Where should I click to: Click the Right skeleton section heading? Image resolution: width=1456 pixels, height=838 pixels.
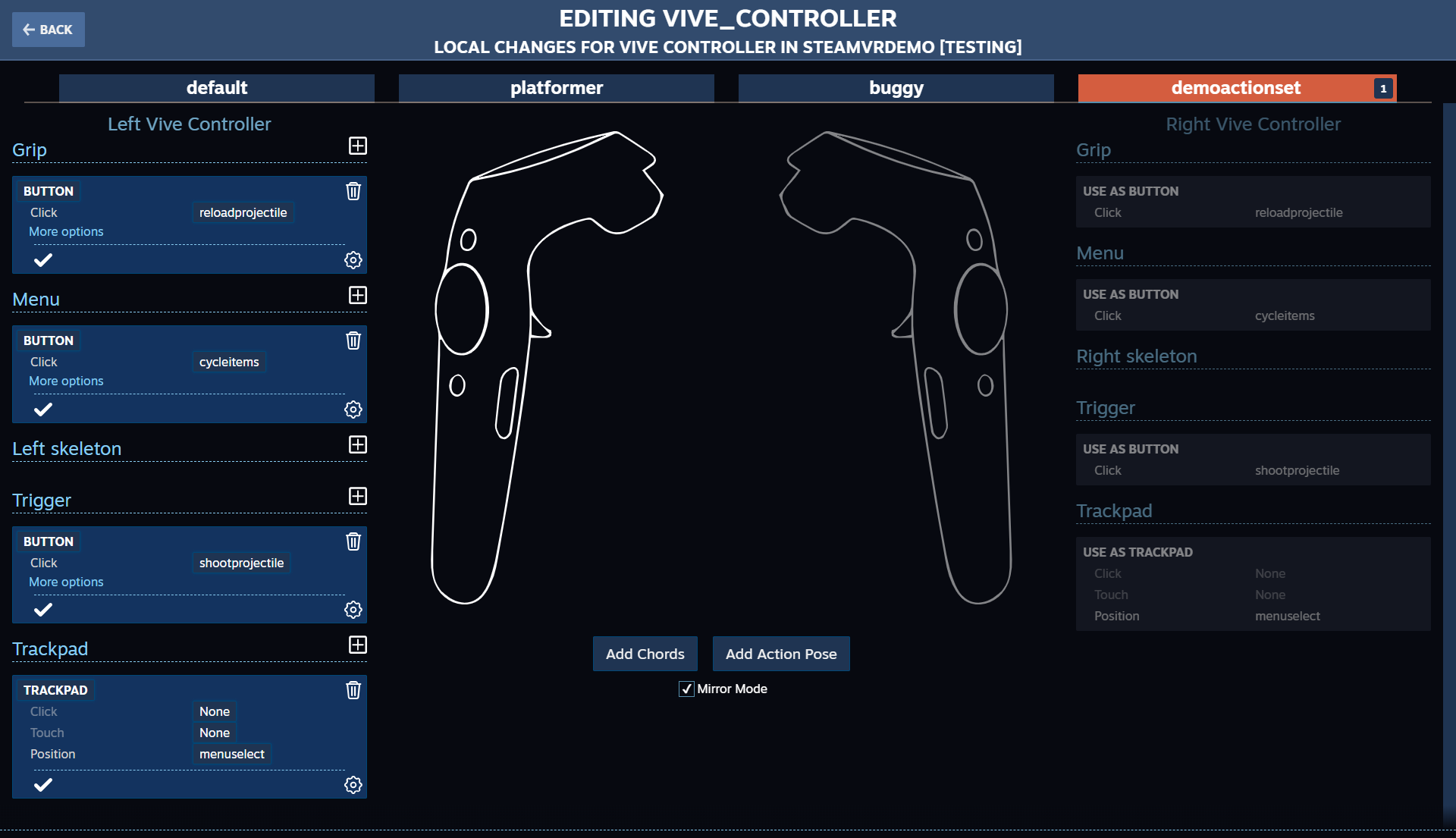point(1136,356)
